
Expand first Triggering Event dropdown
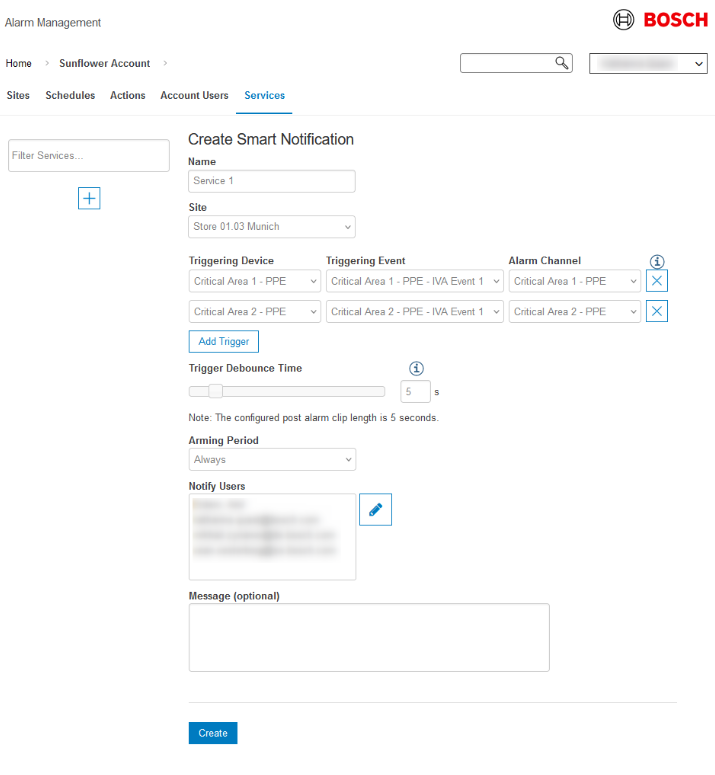[414, 282]
